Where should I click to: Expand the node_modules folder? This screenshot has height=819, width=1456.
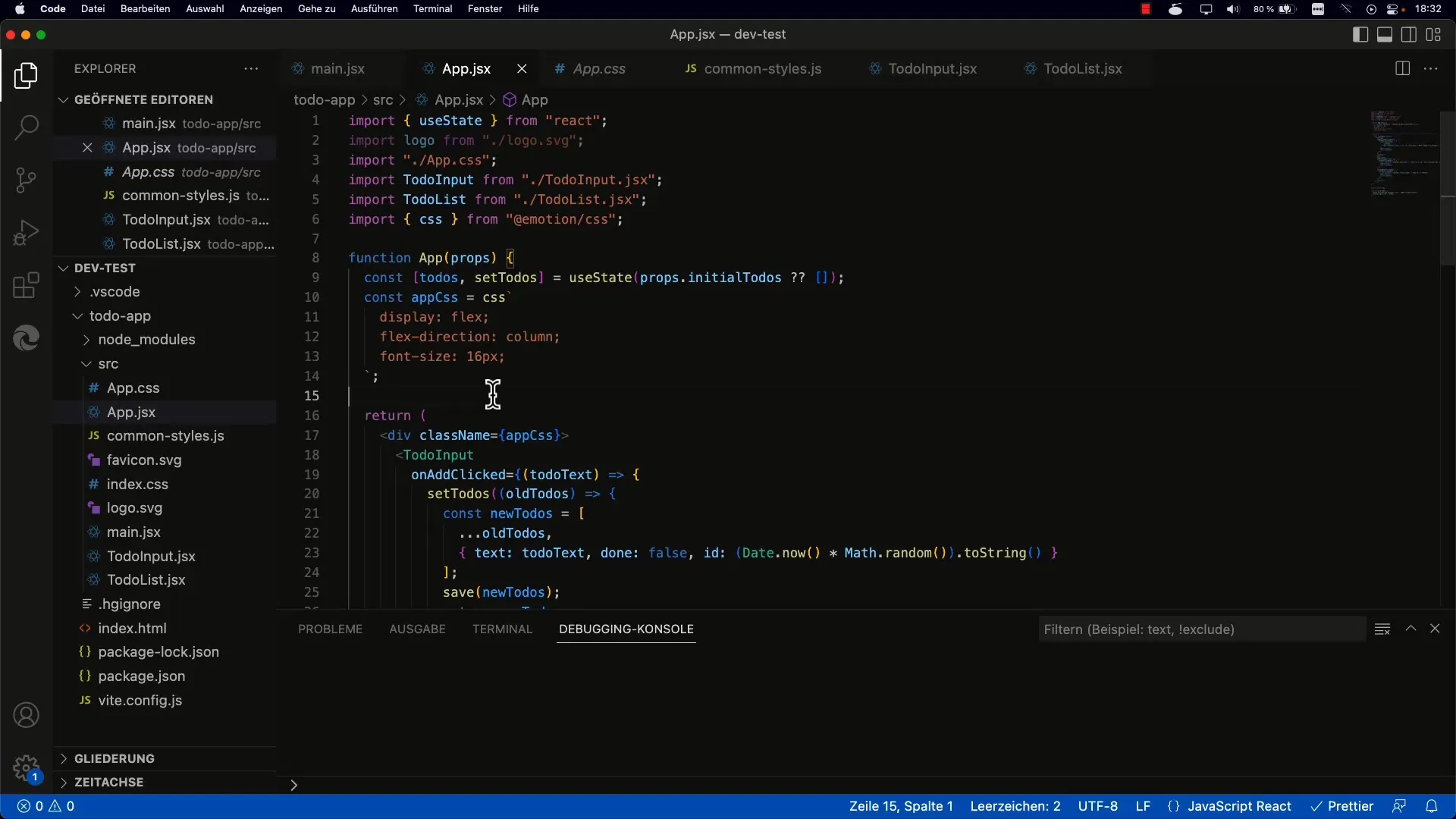pyautogui.click(x=146, y=339)
